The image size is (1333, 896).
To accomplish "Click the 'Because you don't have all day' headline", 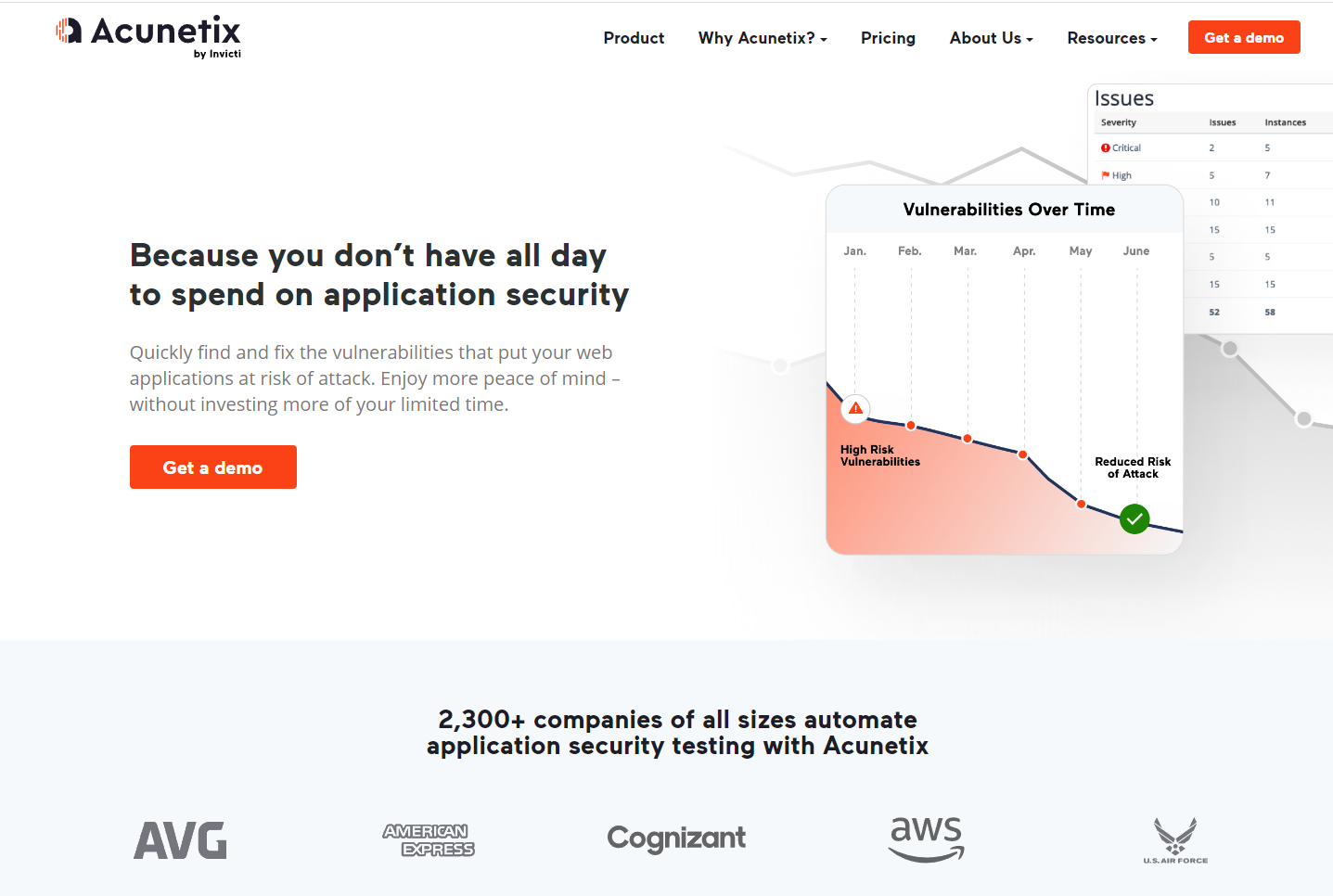I will coord(379,275).
